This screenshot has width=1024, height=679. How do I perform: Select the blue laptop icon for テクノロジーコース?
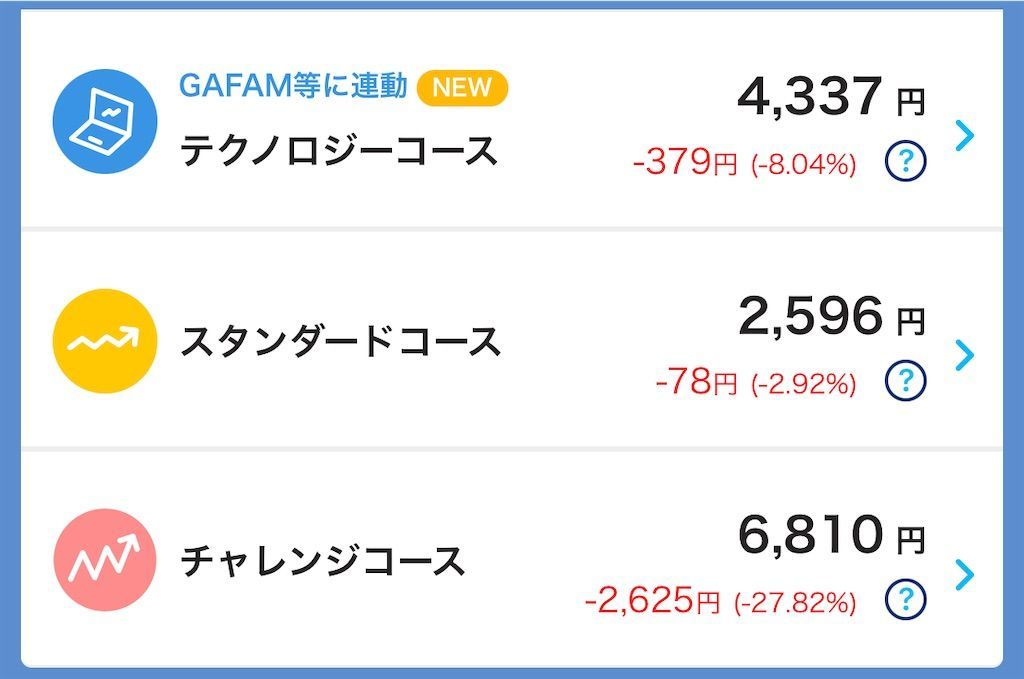click(x=104, y=120)
